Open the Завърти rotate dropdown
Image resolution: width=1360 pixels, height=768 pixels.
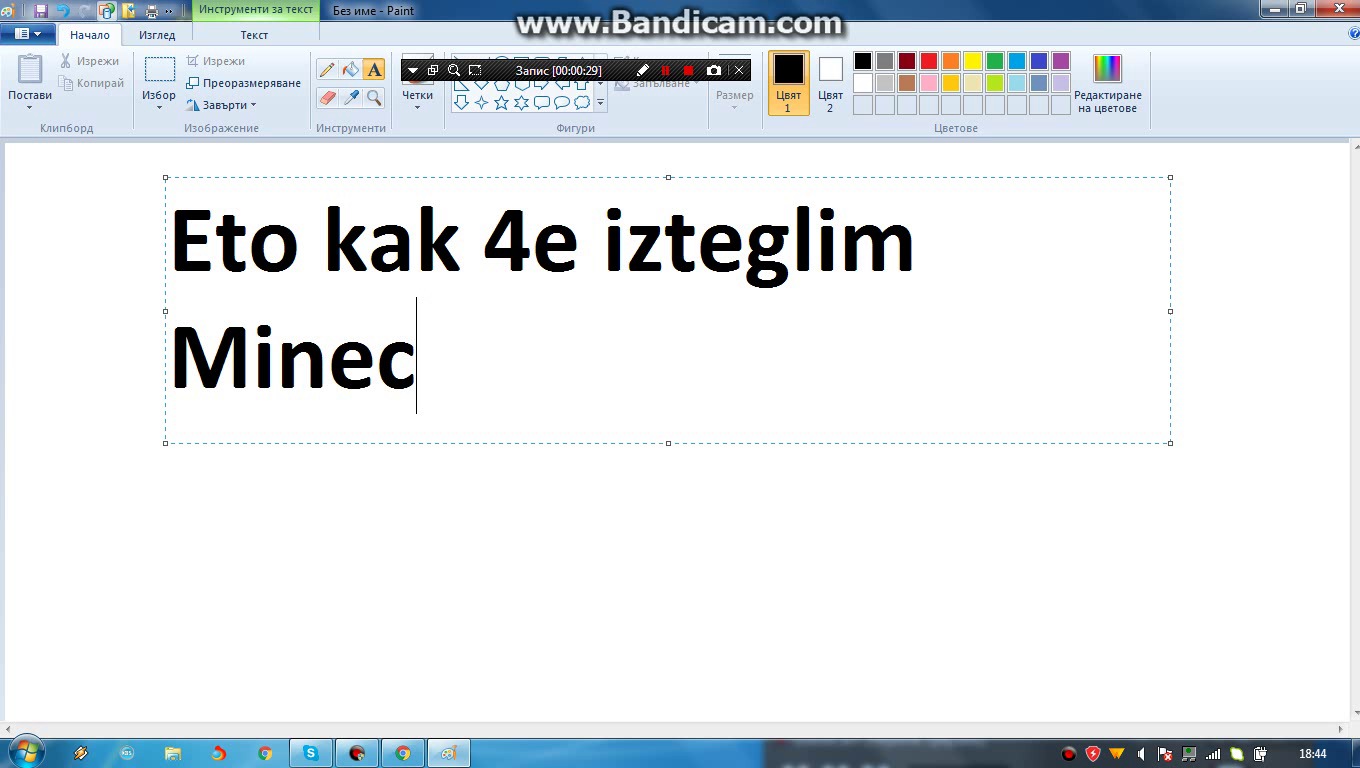222,105
